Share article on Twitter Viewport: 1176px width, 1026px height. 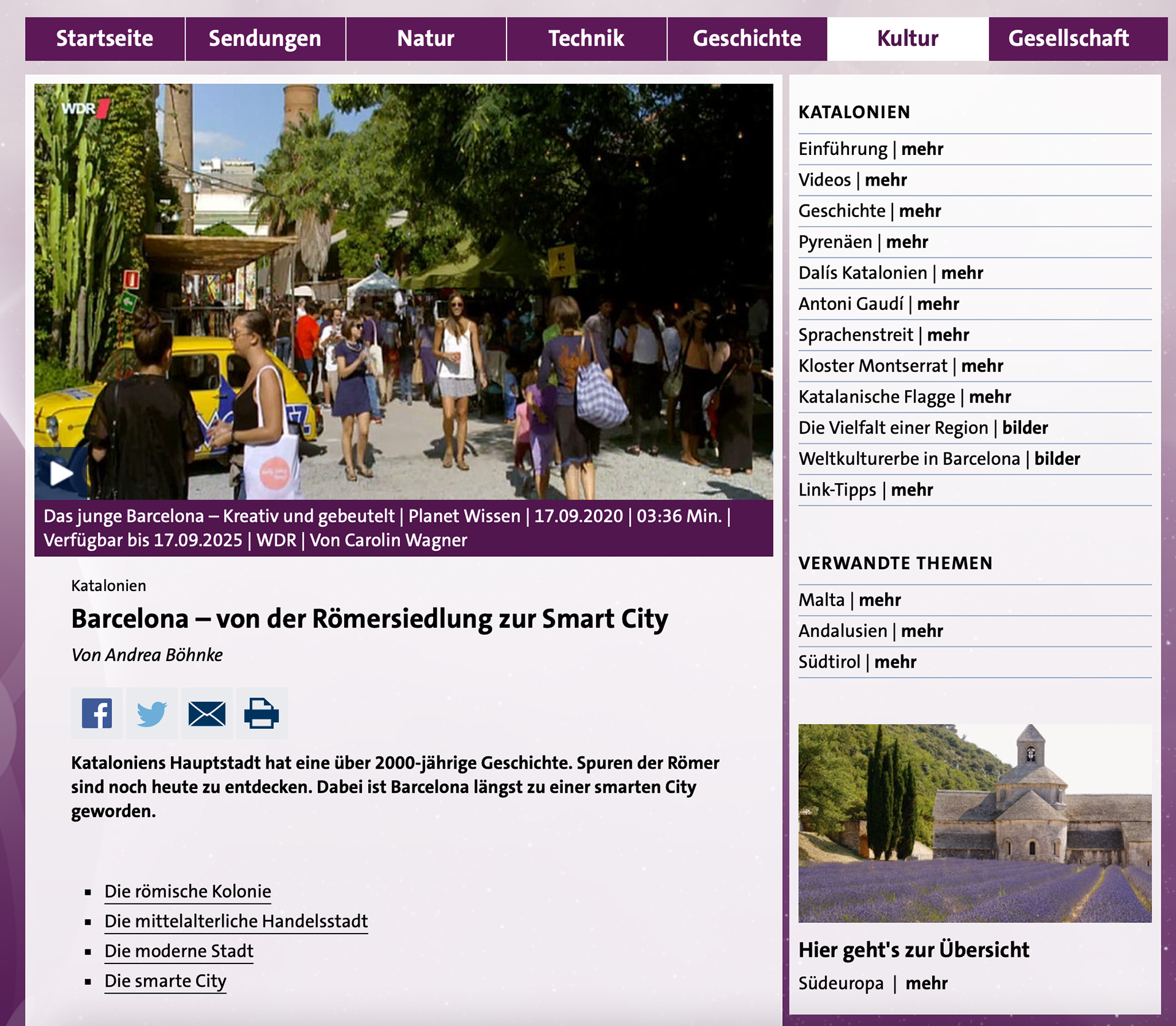click(152, 713)
